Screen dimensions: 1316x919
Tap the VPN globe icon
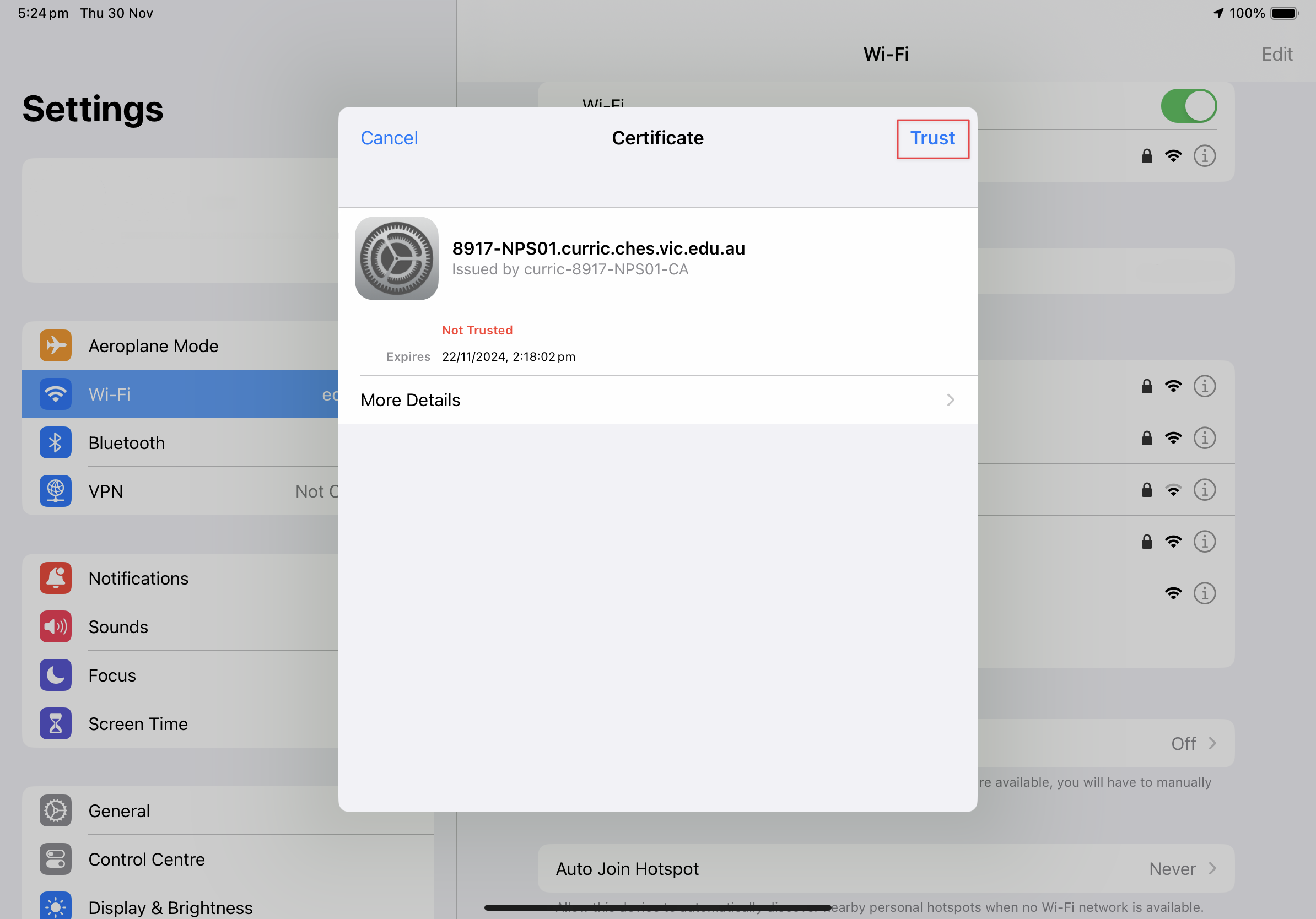(56, 491)
